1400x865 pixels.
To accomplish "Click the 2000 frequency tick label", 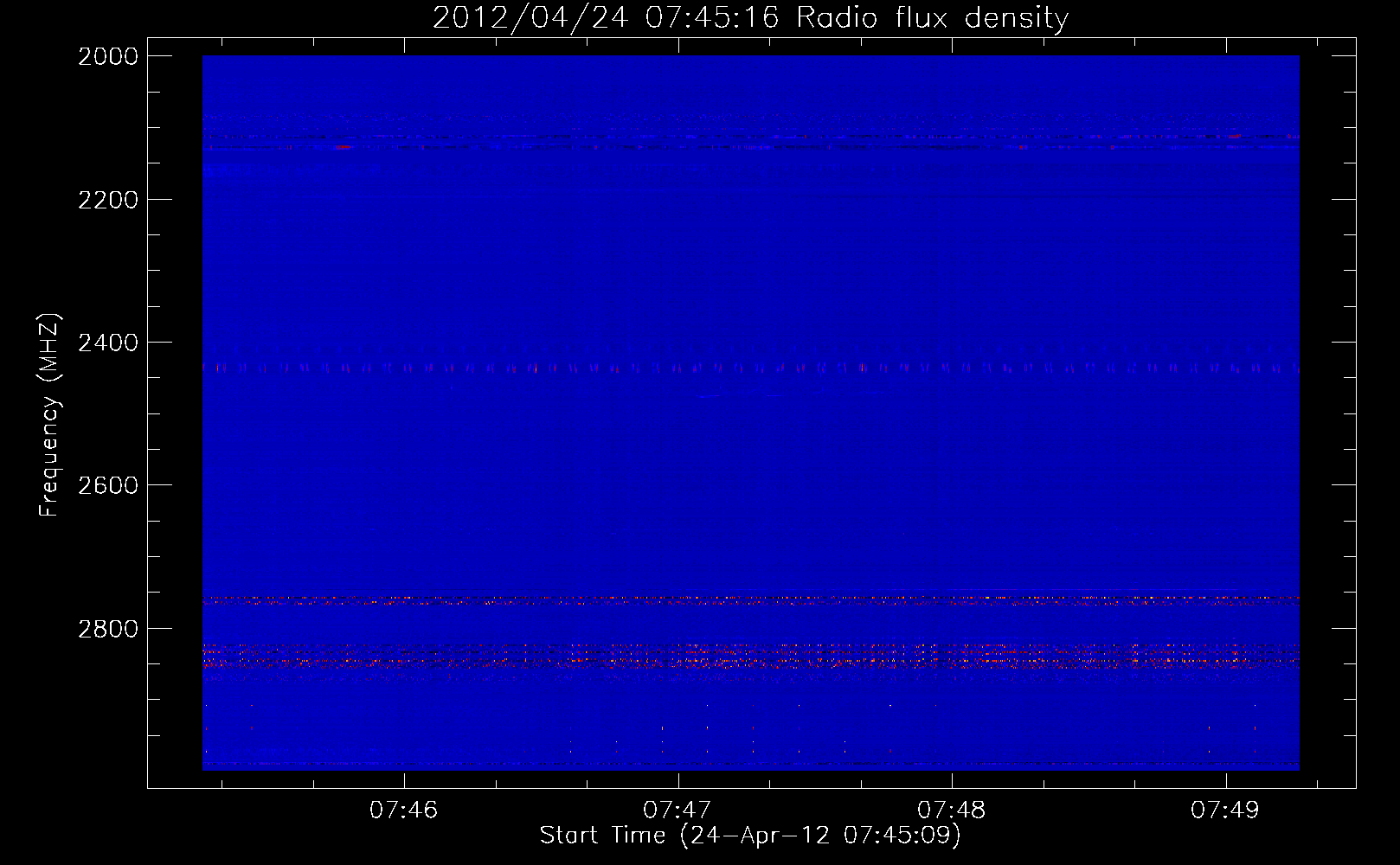I will coord(108,56).
